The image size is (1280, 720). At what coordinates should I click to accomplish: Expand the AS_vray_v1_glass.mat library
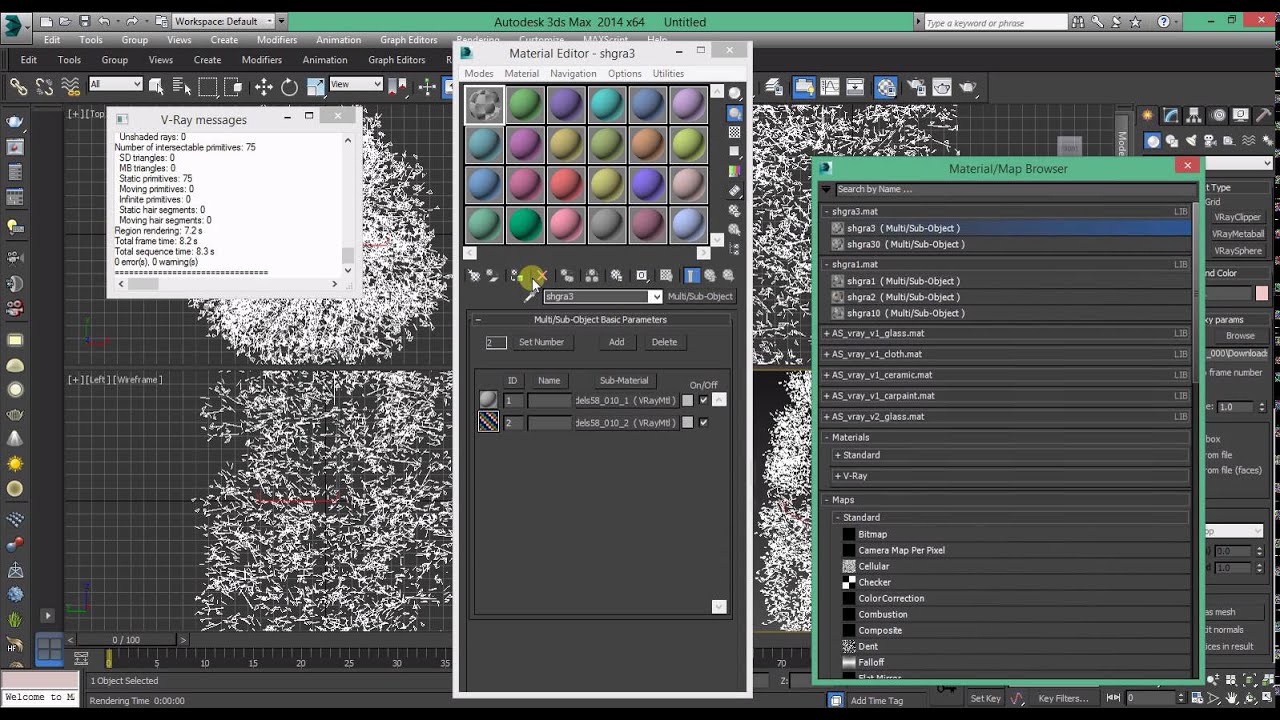tap(827, 333)
